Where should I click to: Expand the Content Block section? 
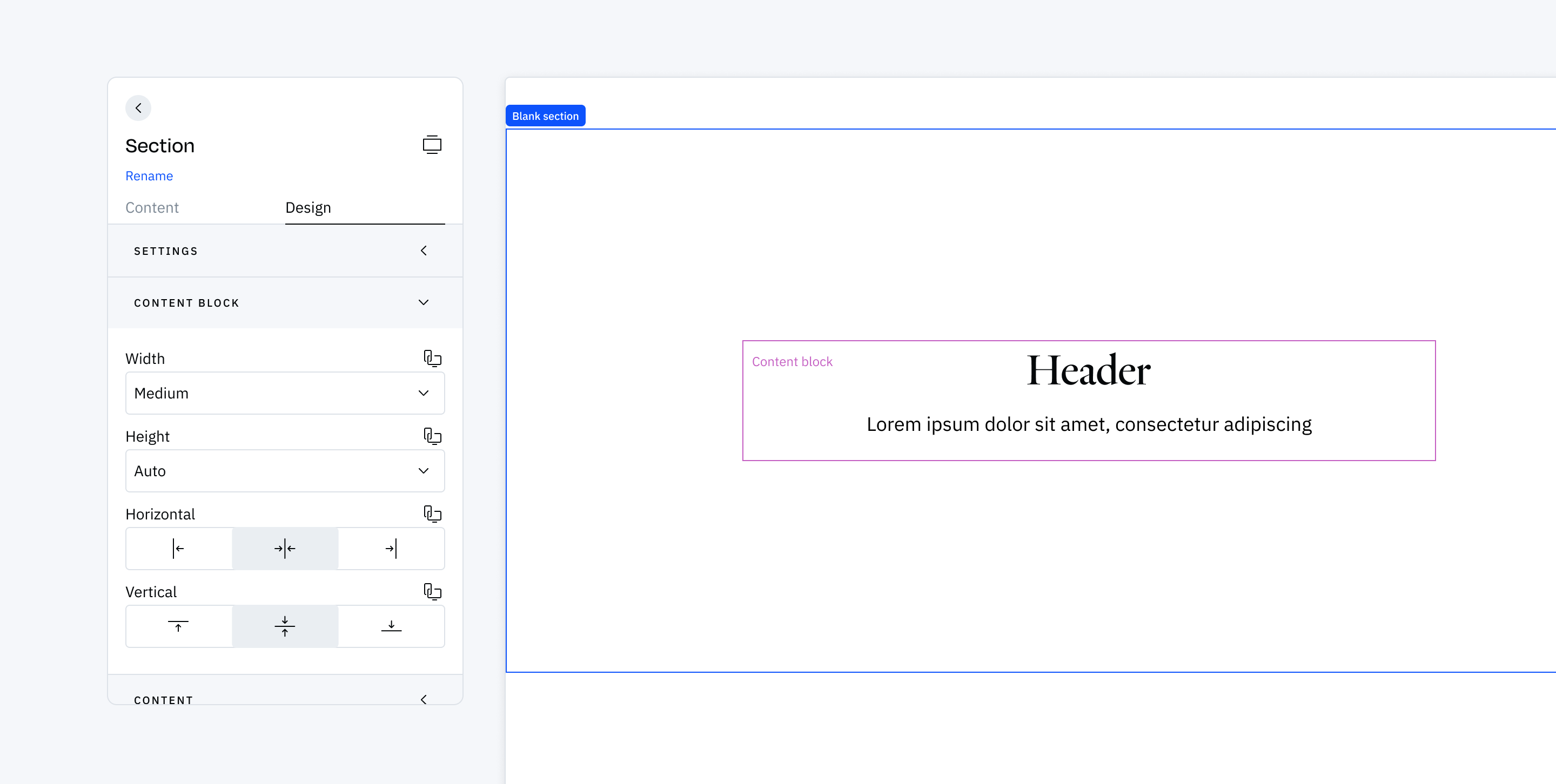pos(285,303)
